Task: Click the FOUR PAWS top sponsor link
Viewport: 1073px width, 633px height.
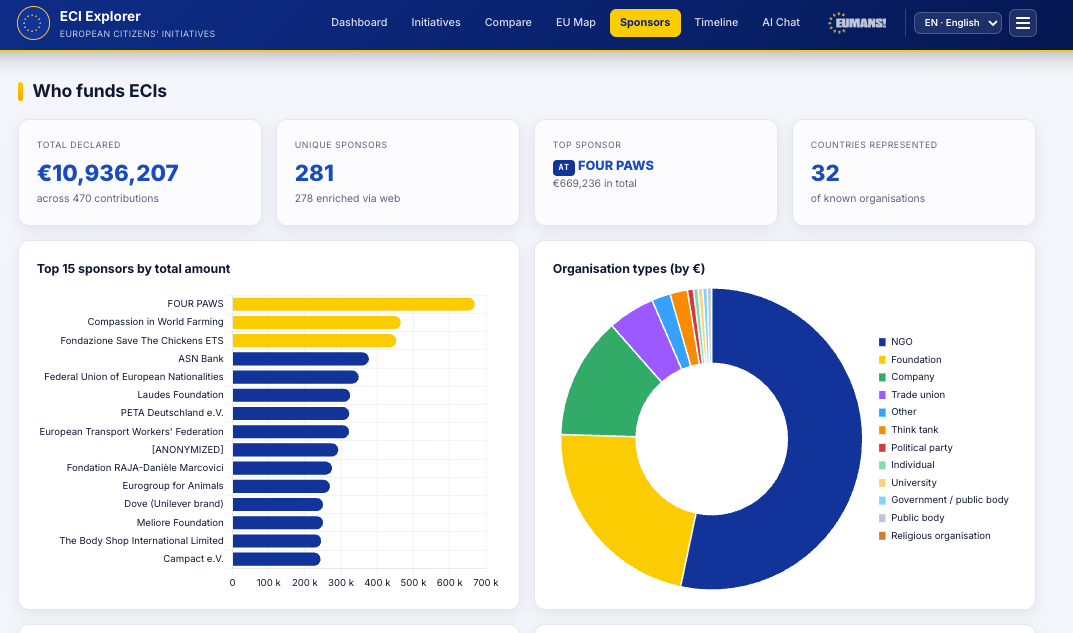Action: tap(615, 166)
